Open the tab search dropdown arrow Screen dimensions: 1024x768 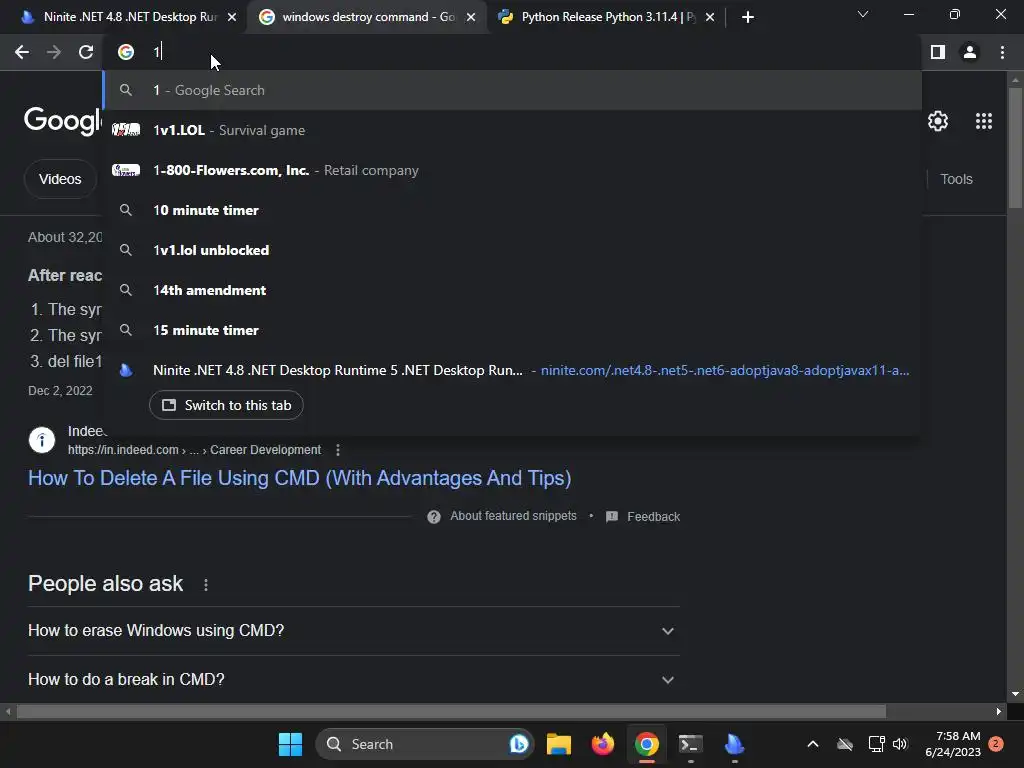click(863, 14)
